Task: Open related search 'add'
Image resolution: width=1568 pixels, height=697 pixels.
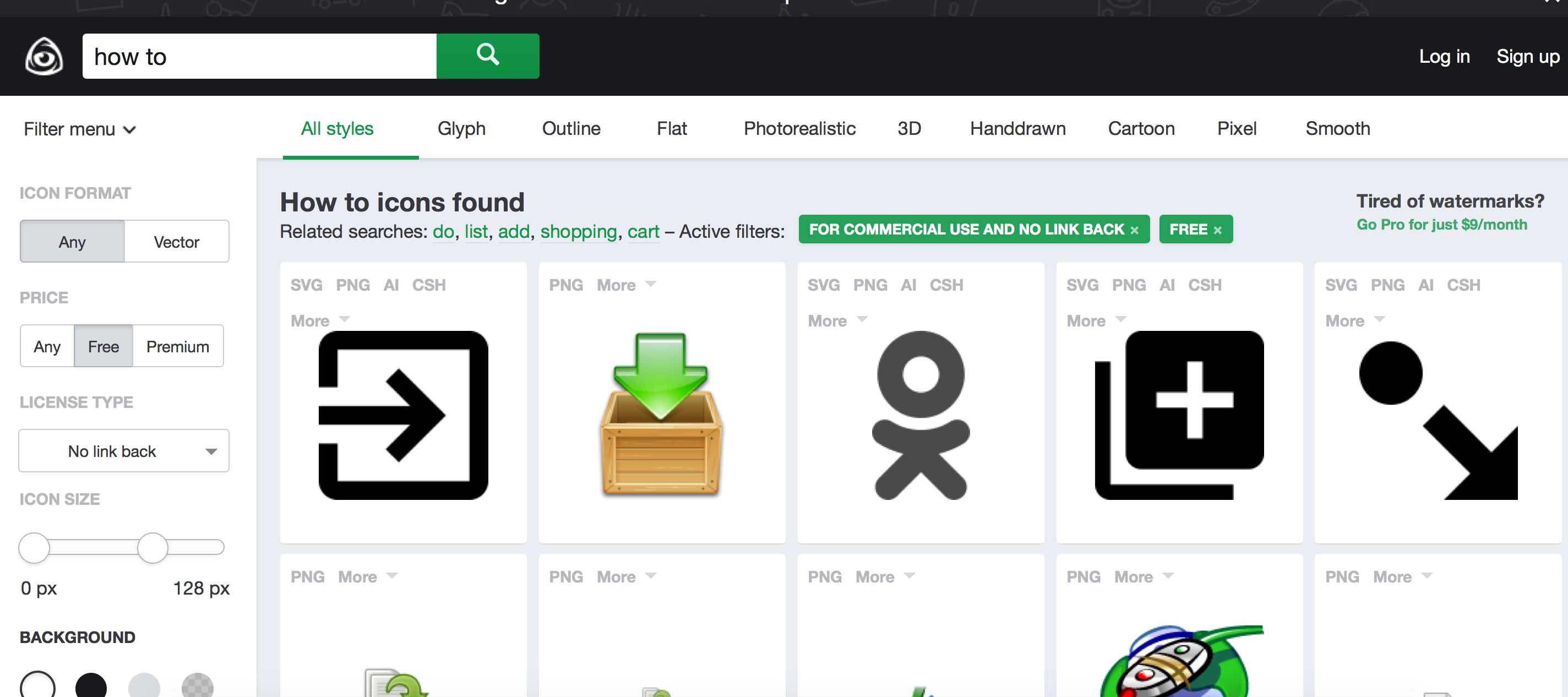Action: [514, 231]
